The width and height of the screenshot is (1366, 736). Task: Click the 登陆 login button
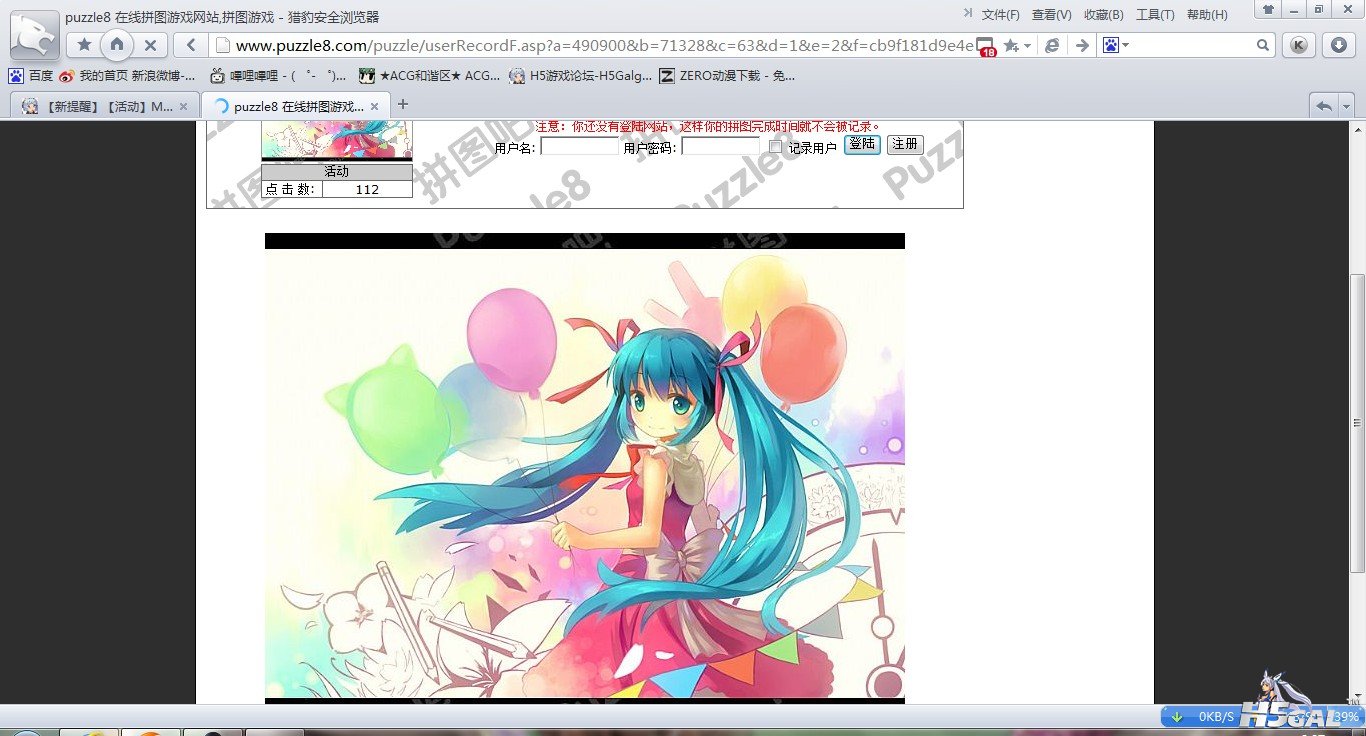pyautogui.click(x=862, y=144)
